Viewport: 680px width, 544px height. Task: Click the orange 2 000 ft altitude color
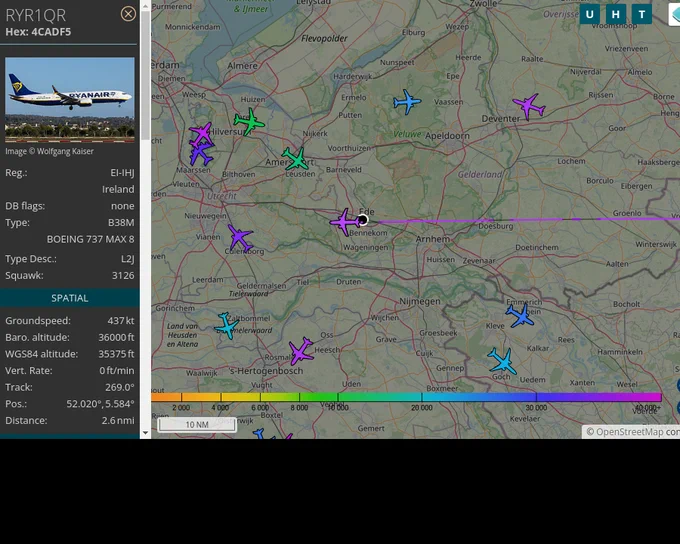coord(181,397)
